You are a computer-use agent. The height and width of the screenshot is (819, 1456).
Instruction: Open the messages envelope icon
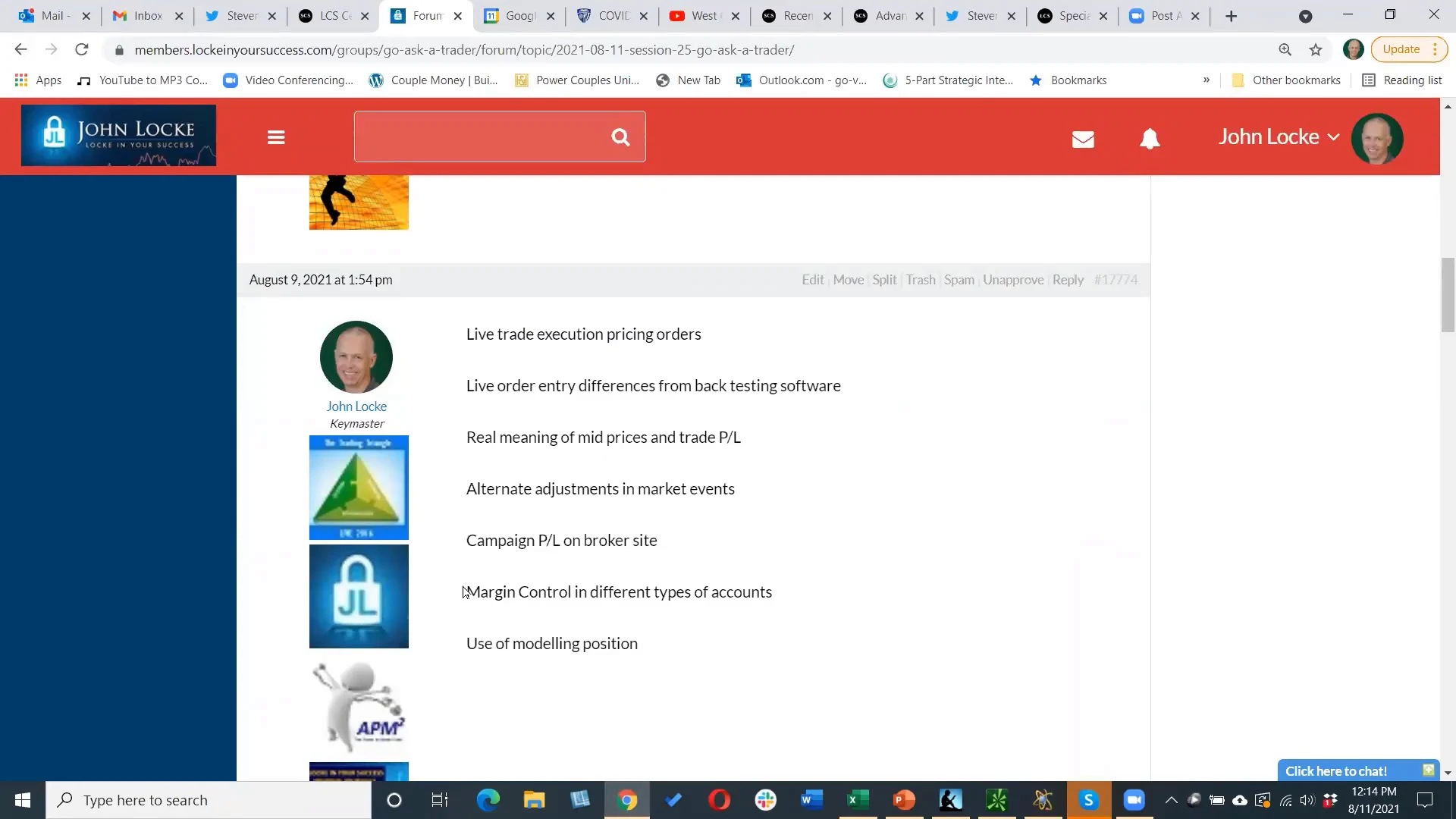tap(1083, 139)
